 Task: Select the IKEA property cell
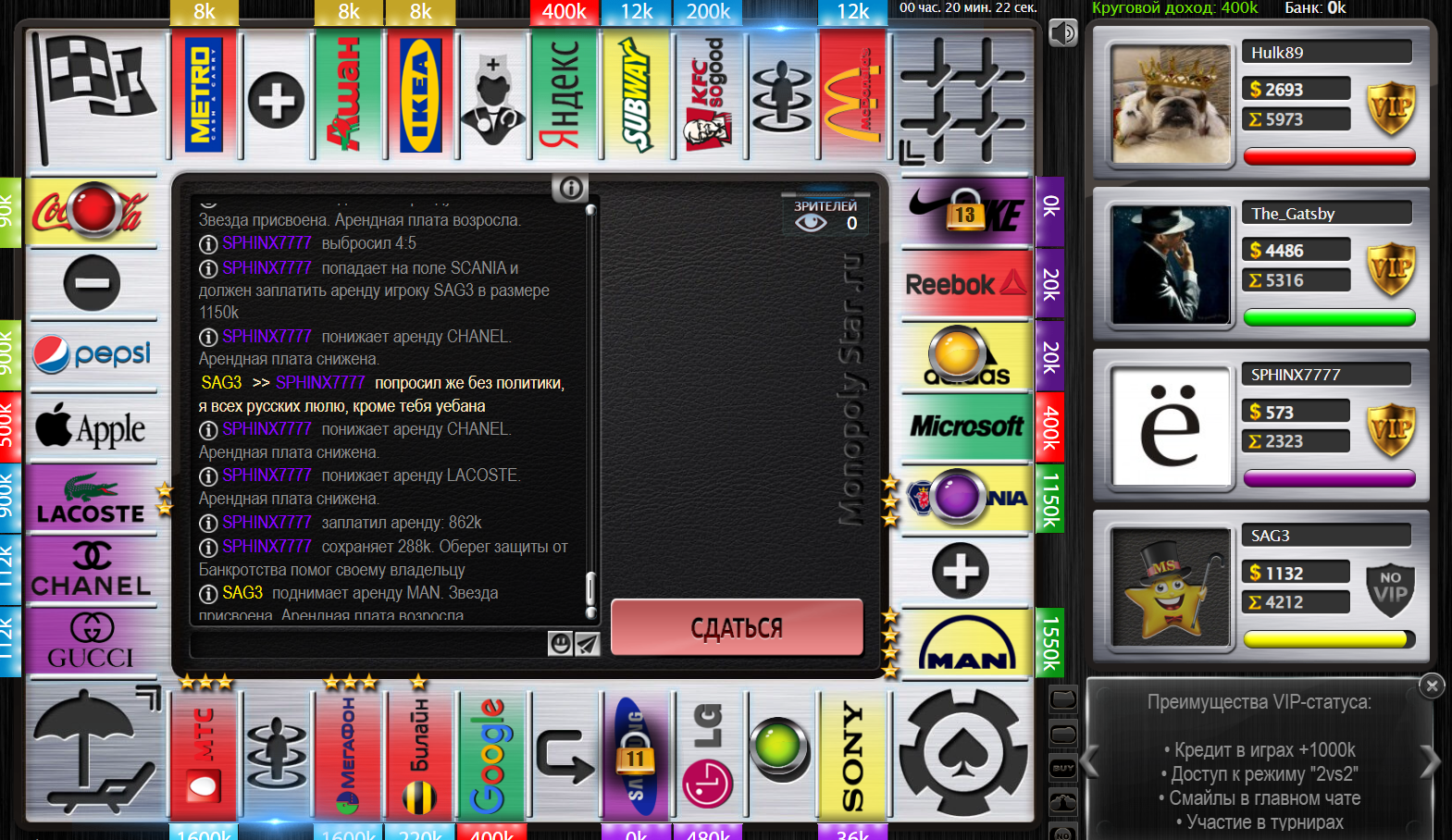[x=420, y=94]
